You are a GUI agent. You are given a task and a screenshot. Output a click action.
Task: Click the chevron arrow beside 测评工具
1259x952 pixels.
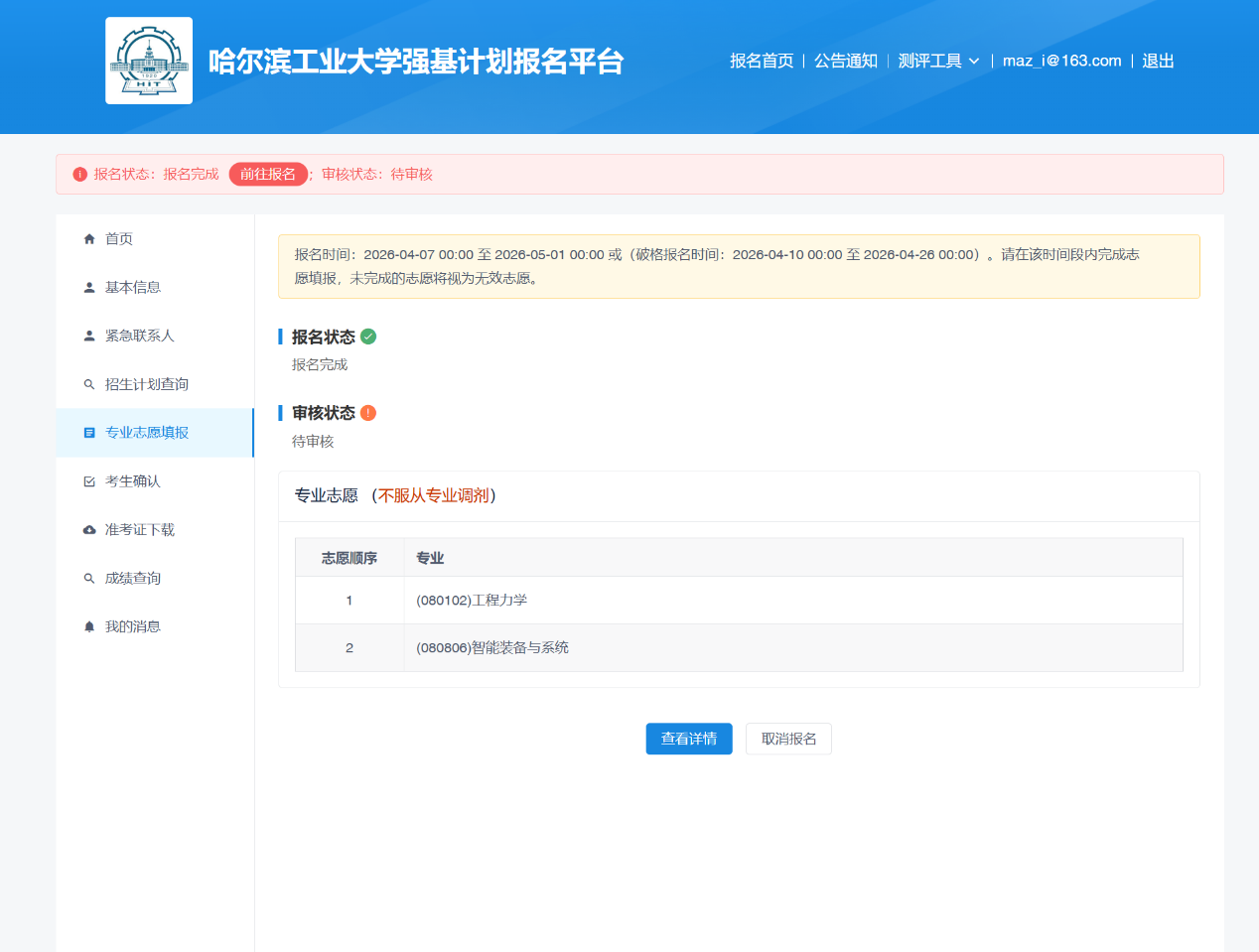(974, 62)
